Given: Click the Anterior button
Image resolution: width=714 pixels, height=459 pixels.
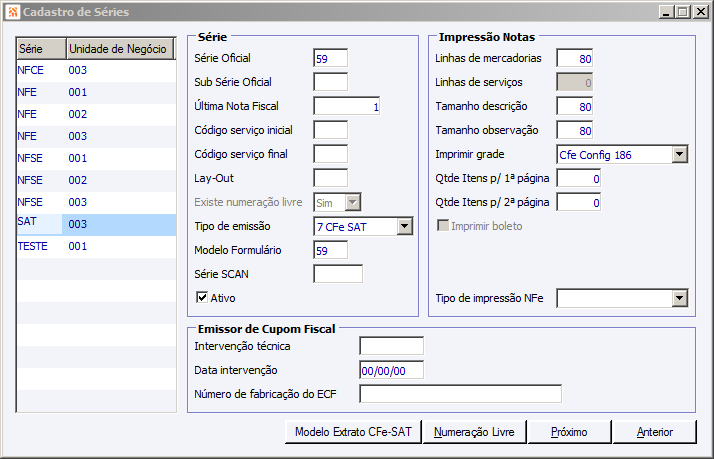Looking at the screenshot, I should tap(653, 432).
